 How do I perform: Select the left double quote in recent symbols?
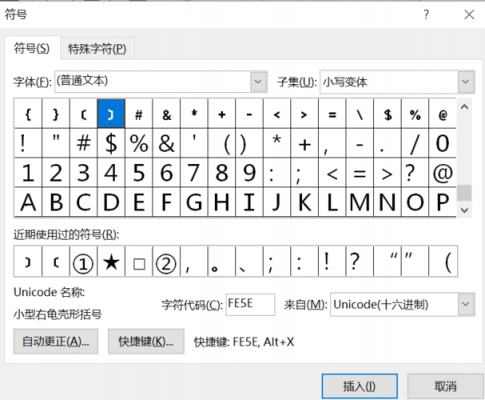[387, 262]
